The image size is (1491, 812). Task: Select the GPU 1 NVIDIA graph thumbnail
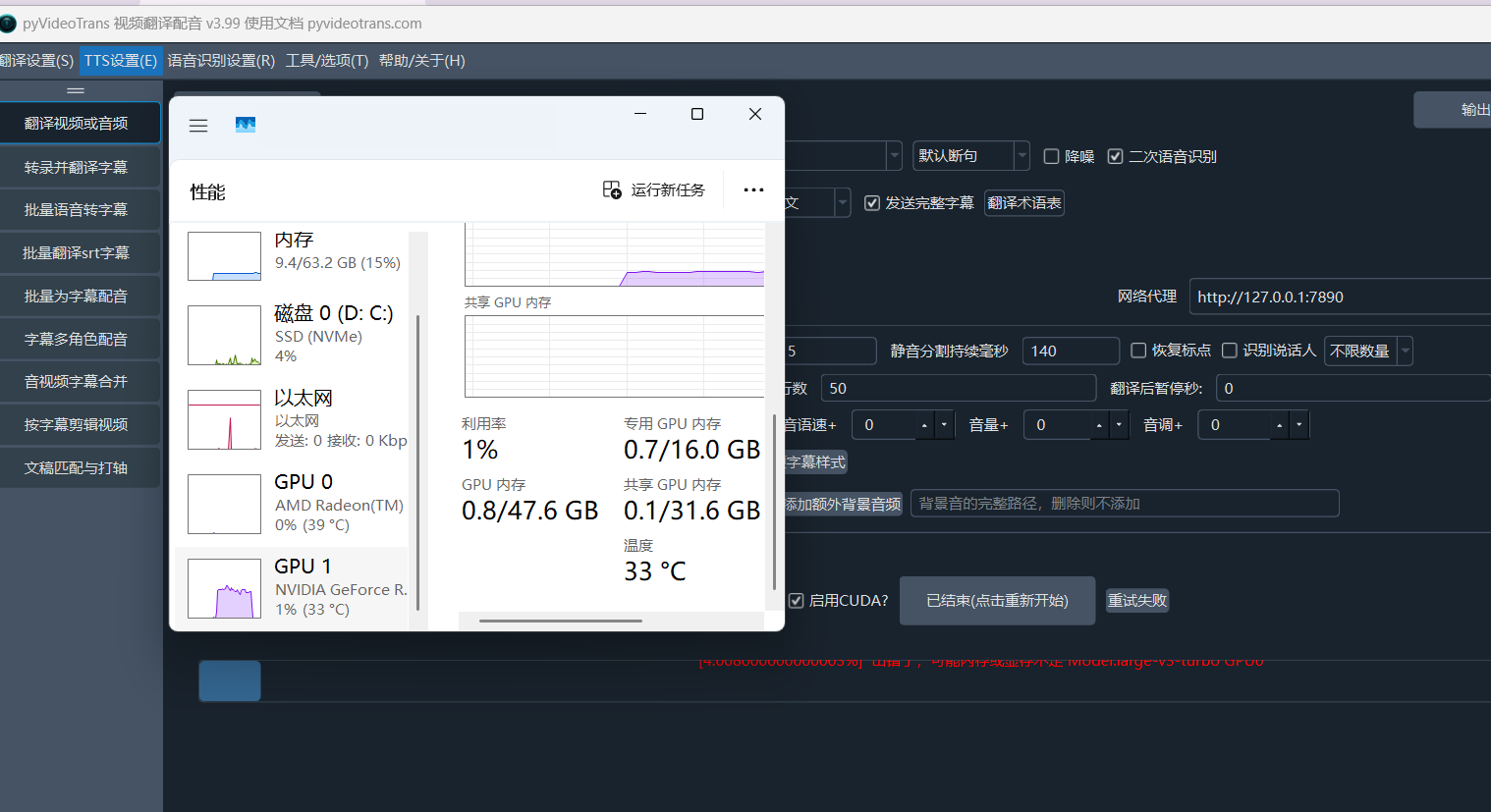224,588
